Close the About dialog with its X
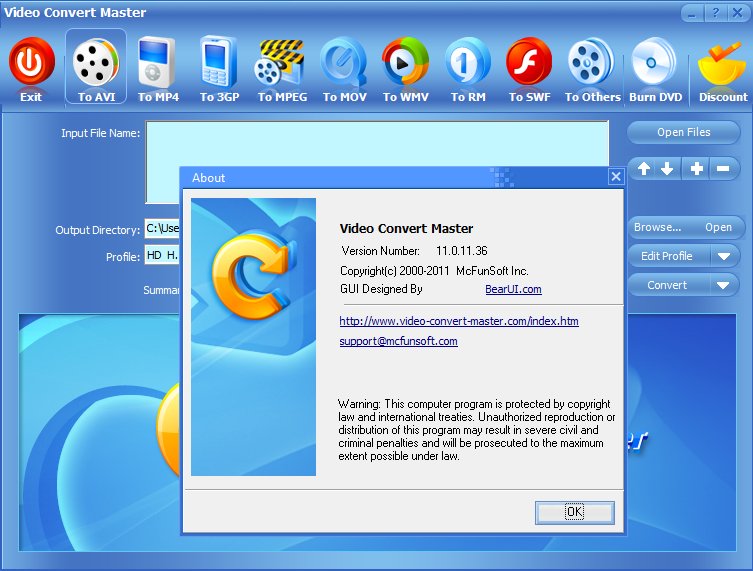753x571 pixels. pos(616,177)
